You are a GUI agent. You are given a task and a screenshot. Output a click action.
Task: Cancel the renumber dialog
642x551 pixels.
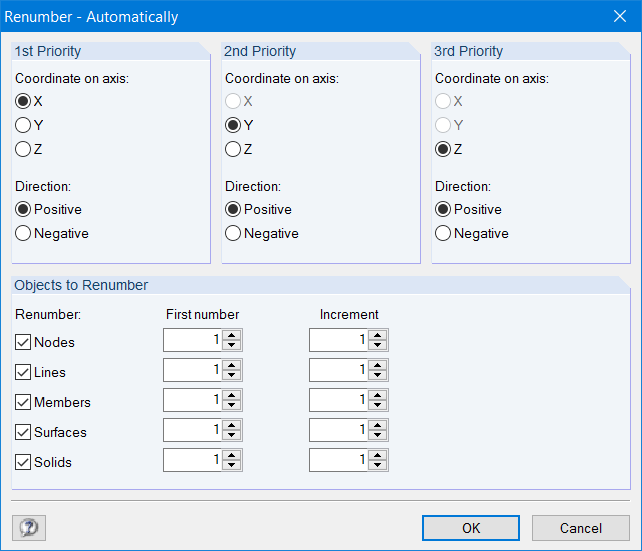580,528
